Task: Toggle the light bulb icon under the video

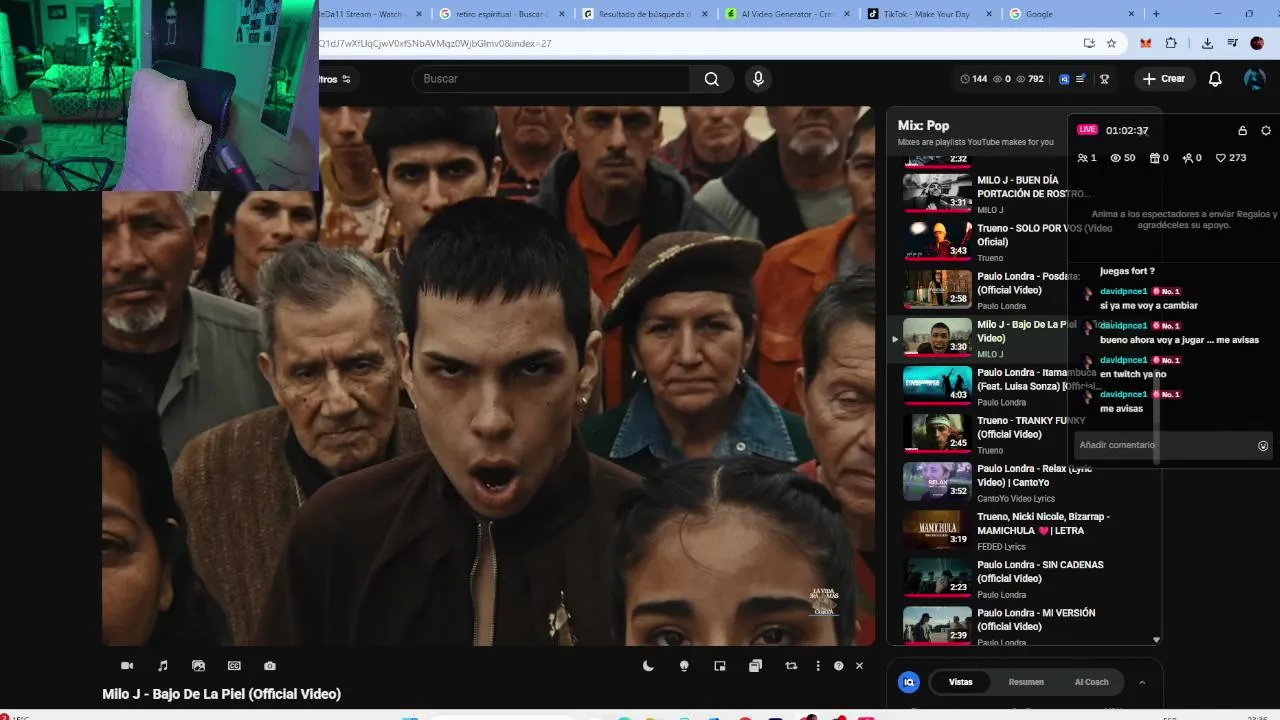Action: pyautogui.click(x=684, y=666)
